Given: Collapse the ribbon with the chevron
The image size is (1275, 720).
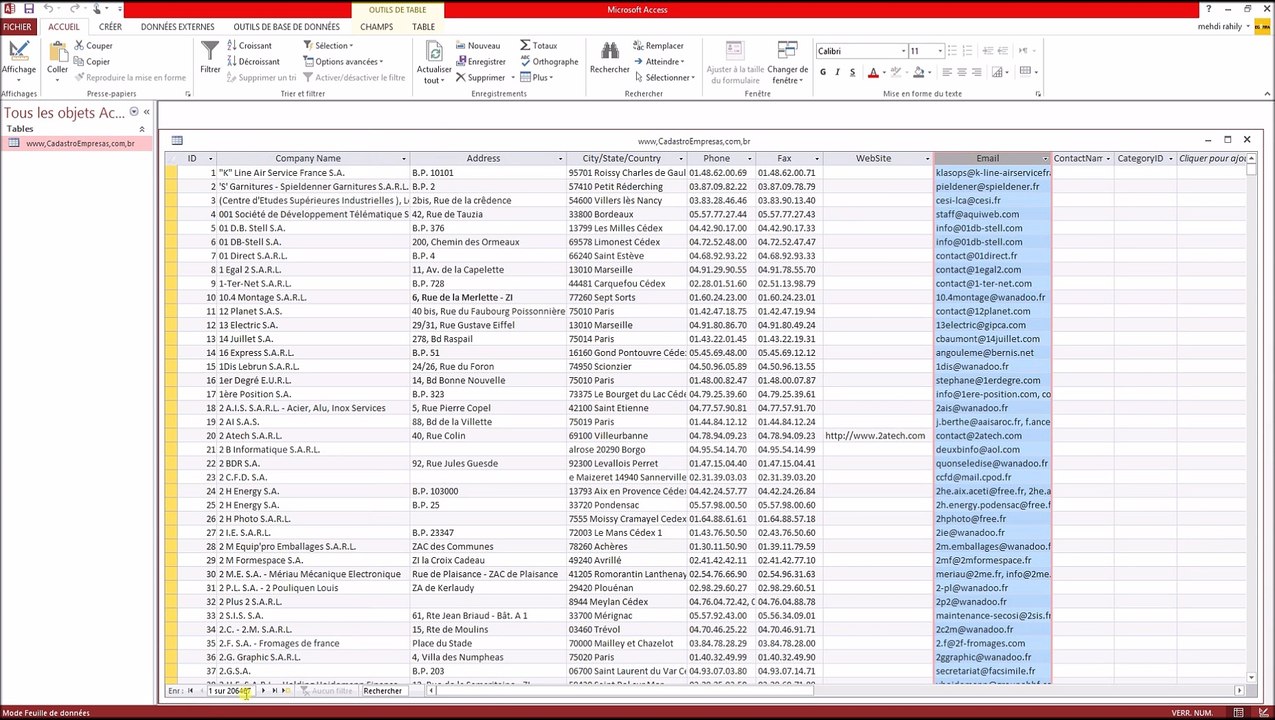Looking at the screenshot, I should point(1267,95).
